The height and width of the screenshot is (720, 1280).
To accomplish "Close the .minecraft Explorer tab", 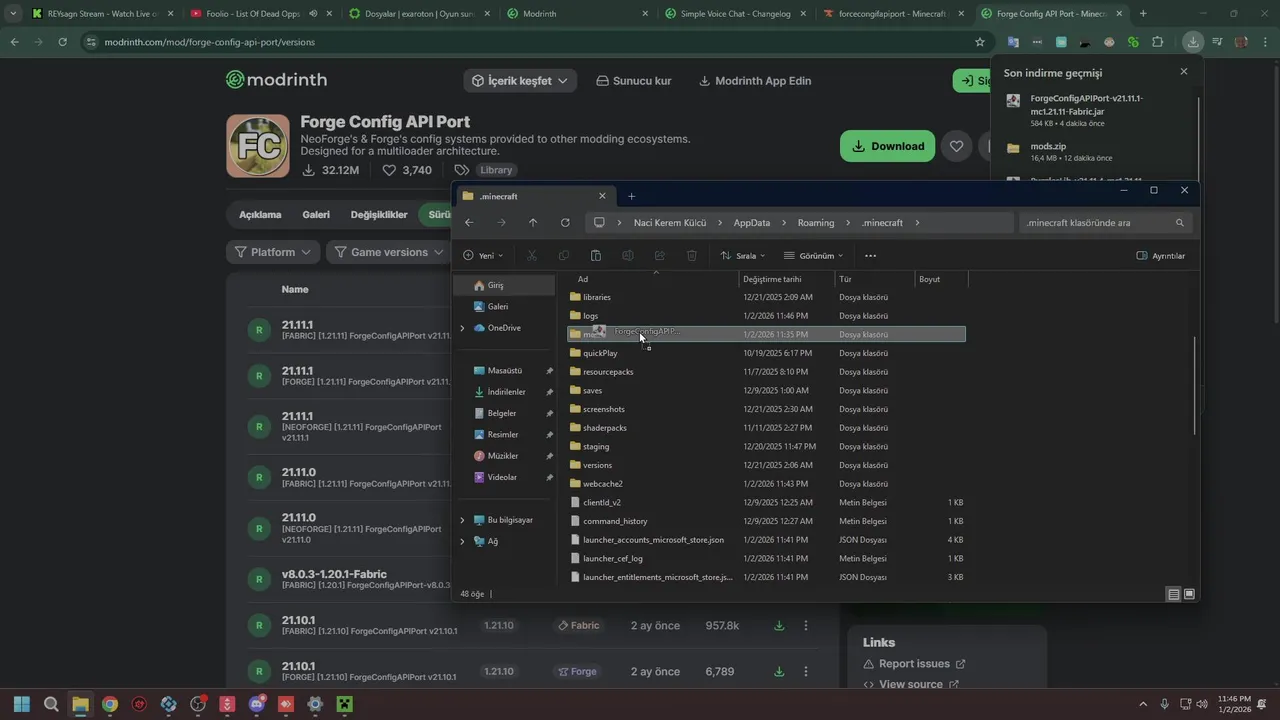I will click(602, 196).
